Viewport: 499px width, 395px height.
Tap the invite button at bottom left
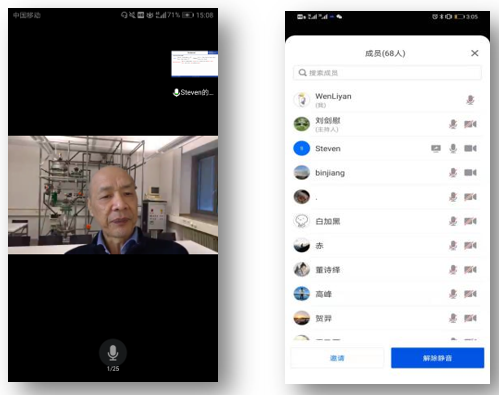[x=337, y=358]
